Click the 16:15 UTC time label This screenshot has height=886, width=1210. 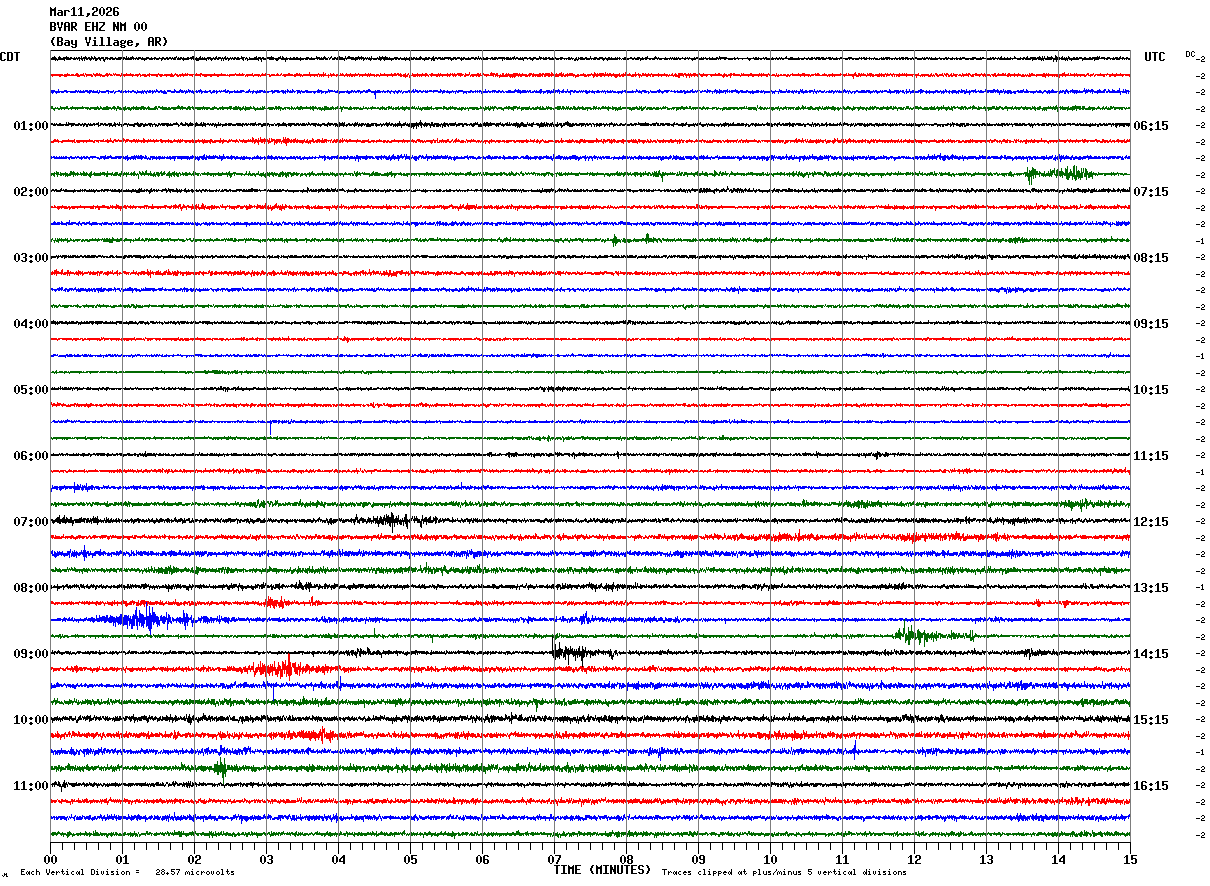tap(1151, 786)
